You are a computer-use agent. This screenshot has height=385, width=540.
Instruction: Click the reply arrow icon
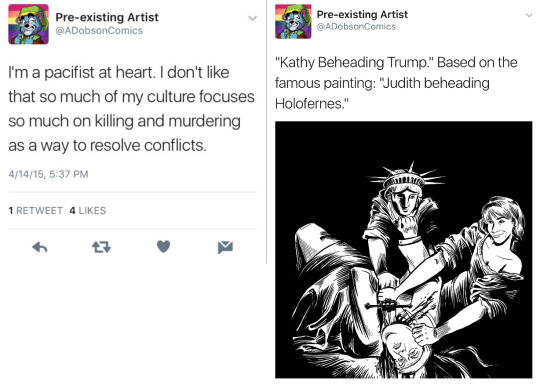(40, 247)
